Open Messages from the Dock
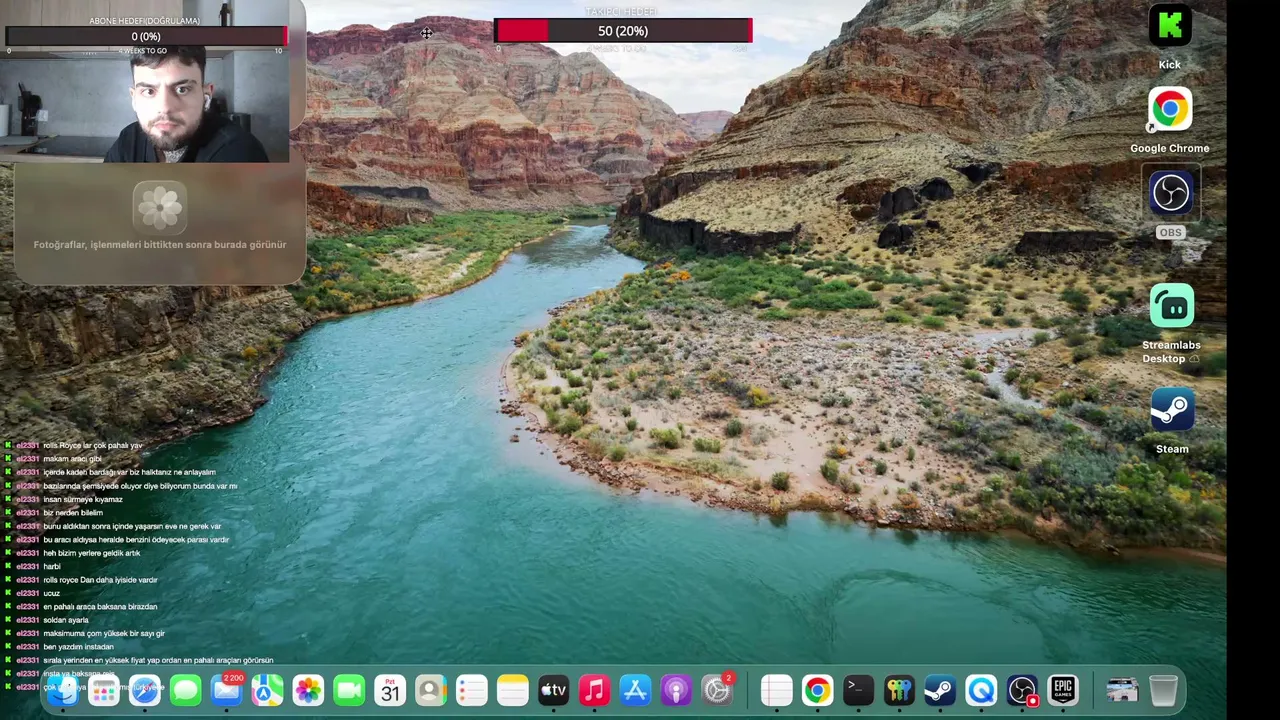Image resolution: width=1280 pixels, height=720 pixels. point(186,690)
